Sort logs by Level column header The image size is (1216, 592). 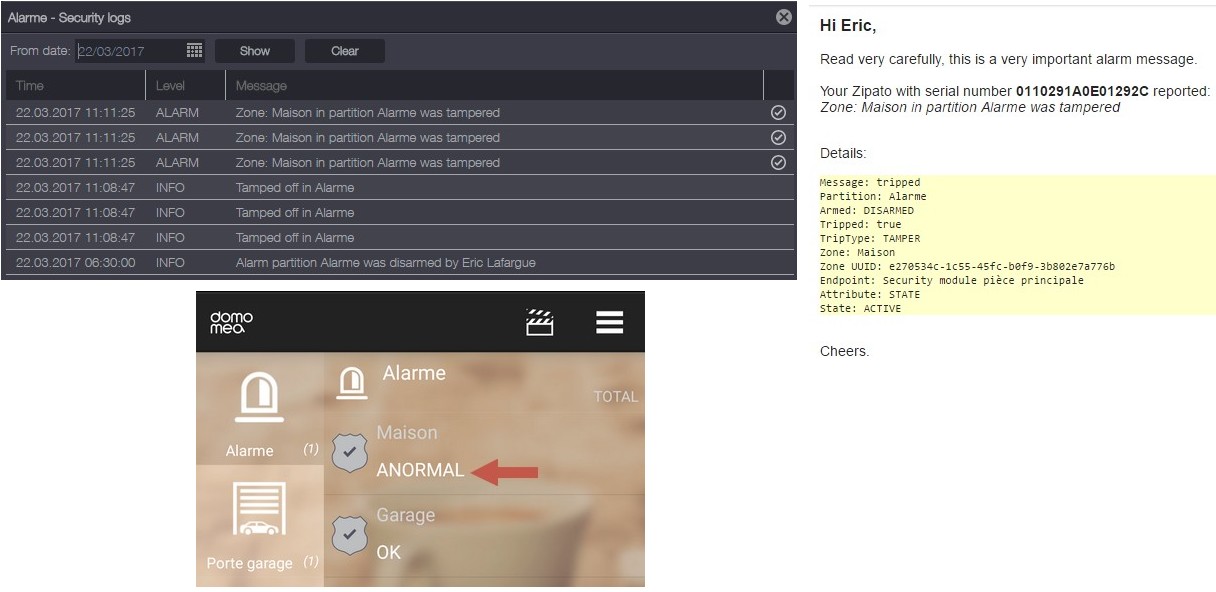171,86
